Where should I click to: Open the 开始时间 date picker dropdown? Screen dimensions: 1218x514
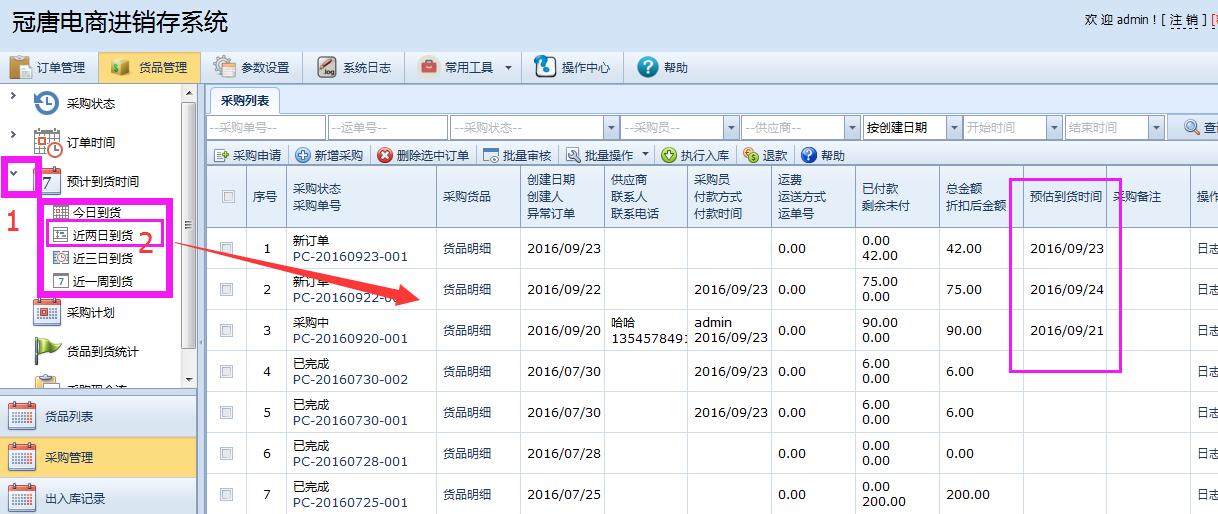click(x=1054, y=128)
